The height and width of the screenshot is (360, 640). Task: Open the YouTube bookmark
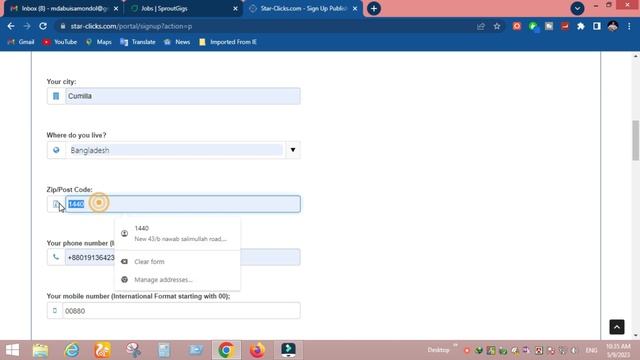(x=60, y=42)
